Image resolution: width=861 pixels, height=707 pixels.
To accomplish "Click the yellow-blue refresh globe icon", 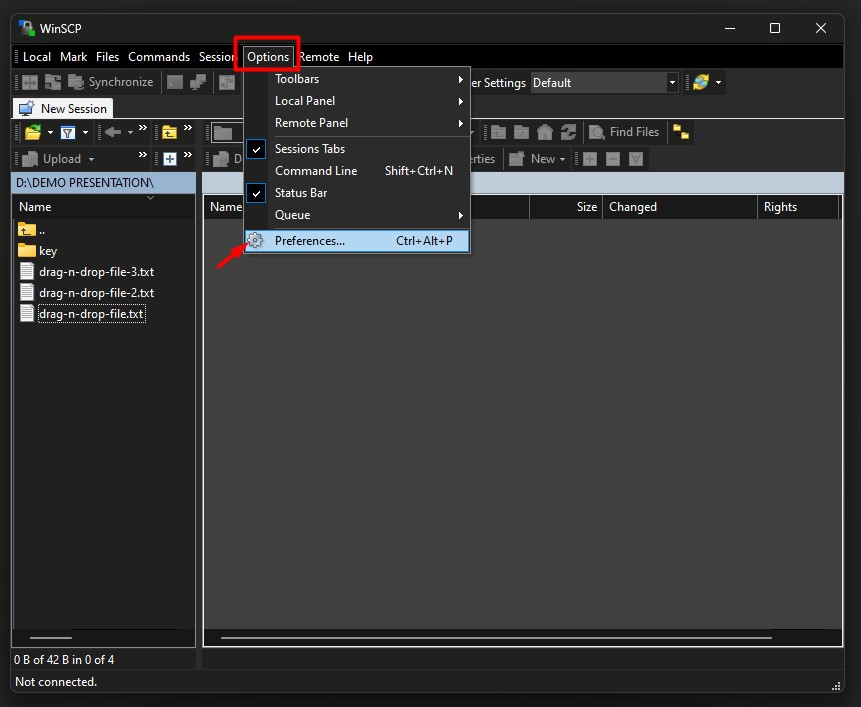I will point(701,82).
